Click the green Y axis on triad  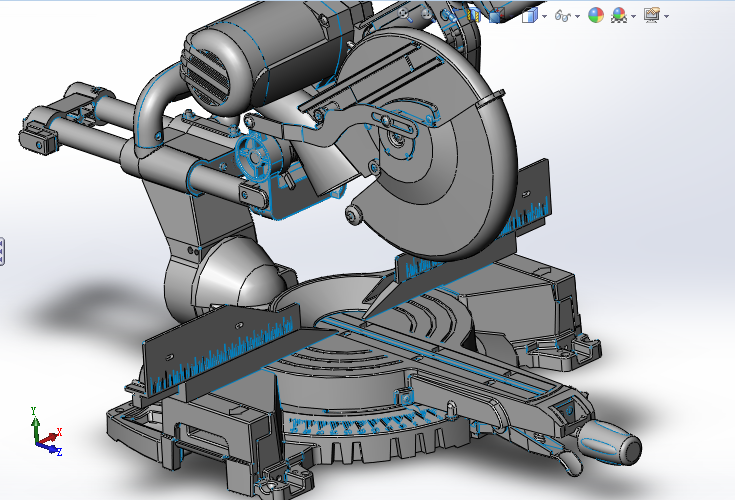pyautogui.click(x=35, y=424)
